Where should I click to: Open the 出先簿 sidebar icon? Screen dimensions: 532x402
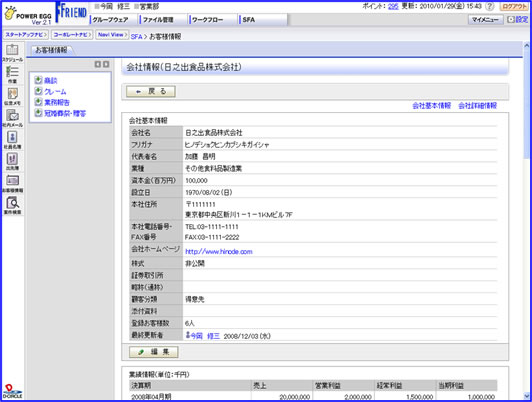pyautogui.click(x=13, y=161)
